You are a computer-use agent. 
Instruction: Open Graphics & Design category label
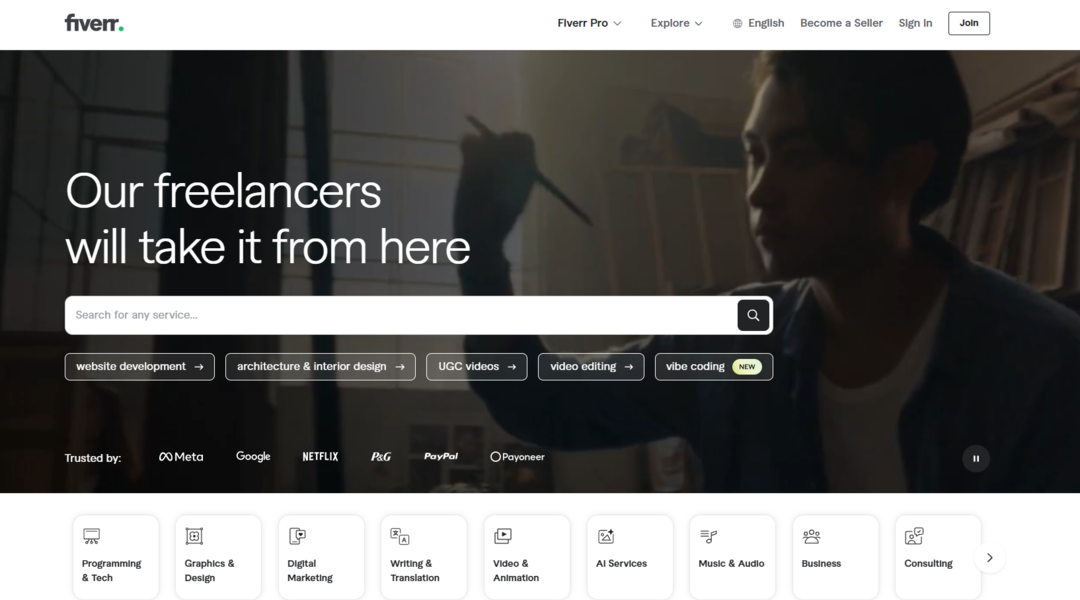[x=209, y=570]
